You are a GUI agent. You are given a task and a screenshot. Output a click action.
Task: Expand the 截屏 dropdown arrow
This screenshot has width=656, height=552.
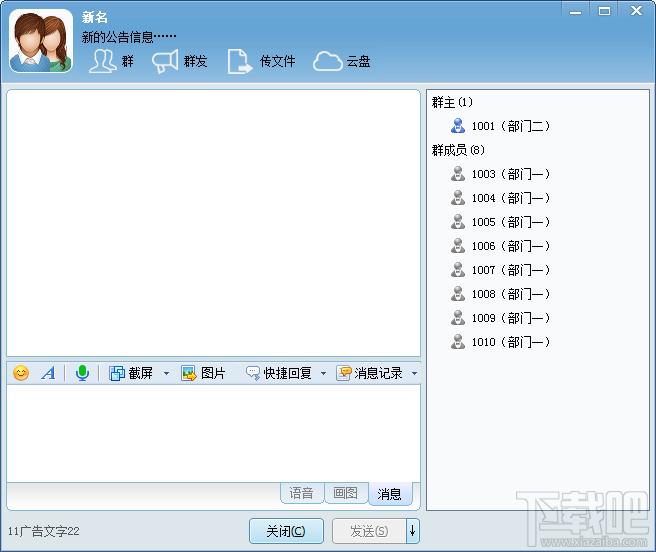166,373
